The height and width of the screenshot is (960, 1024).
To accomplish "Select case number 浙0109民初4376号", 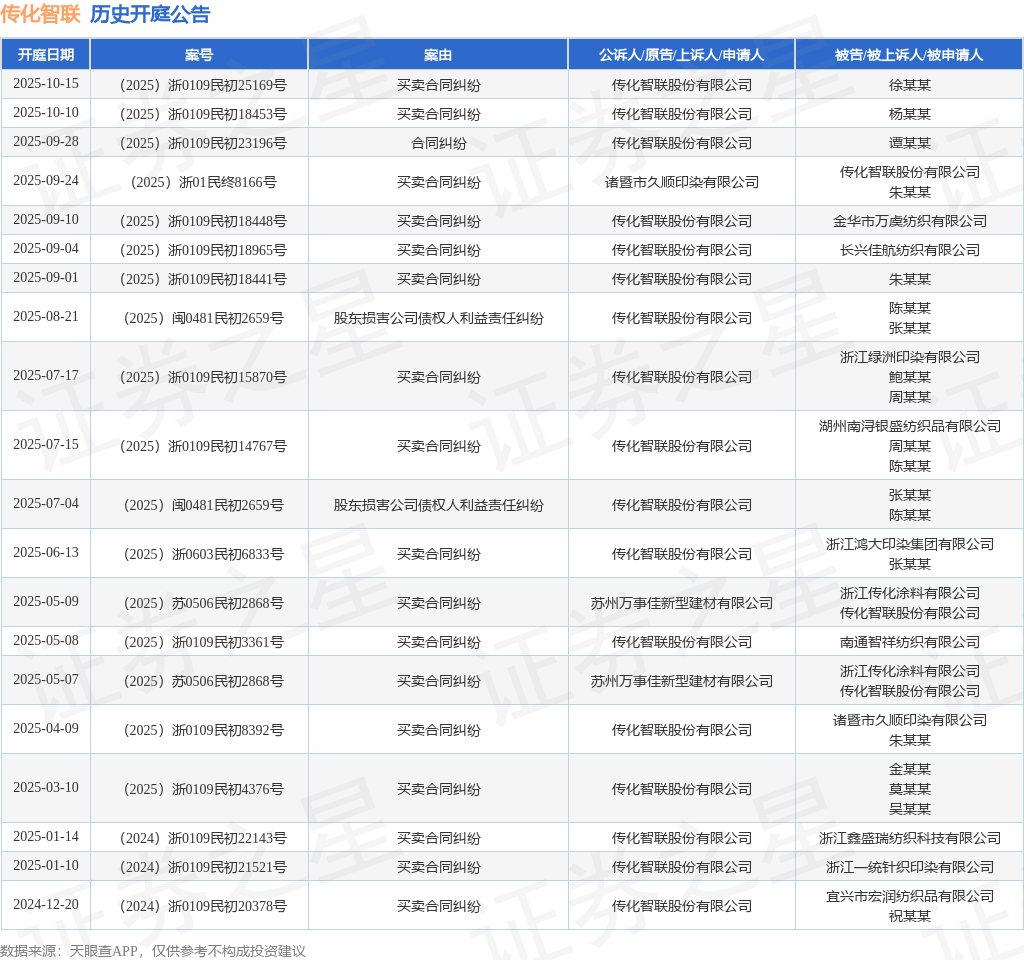I will point(203,789).
